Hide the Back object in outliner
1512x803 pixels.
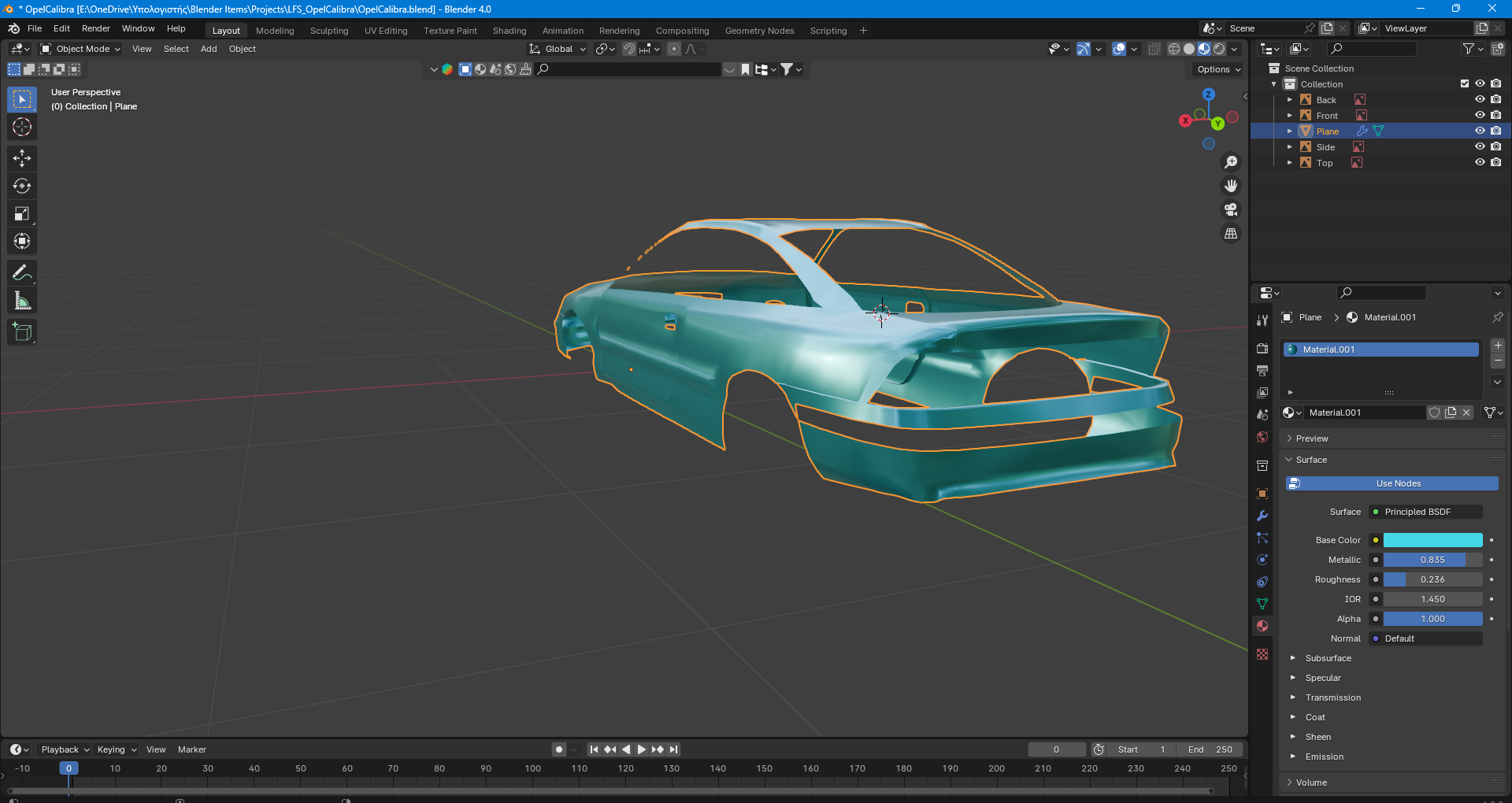[1480, 100]
